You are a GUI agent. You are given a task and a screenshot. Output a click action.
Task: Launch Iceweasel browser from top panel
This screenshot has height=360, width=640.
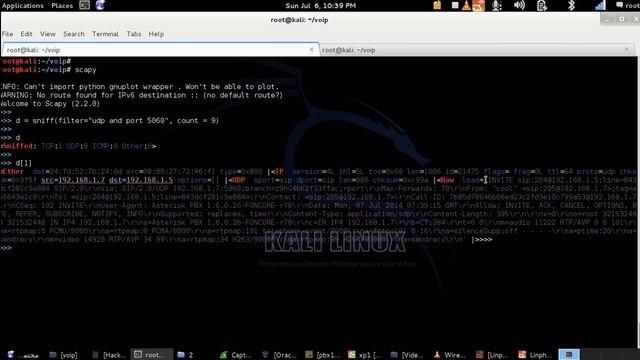point(100,5)
